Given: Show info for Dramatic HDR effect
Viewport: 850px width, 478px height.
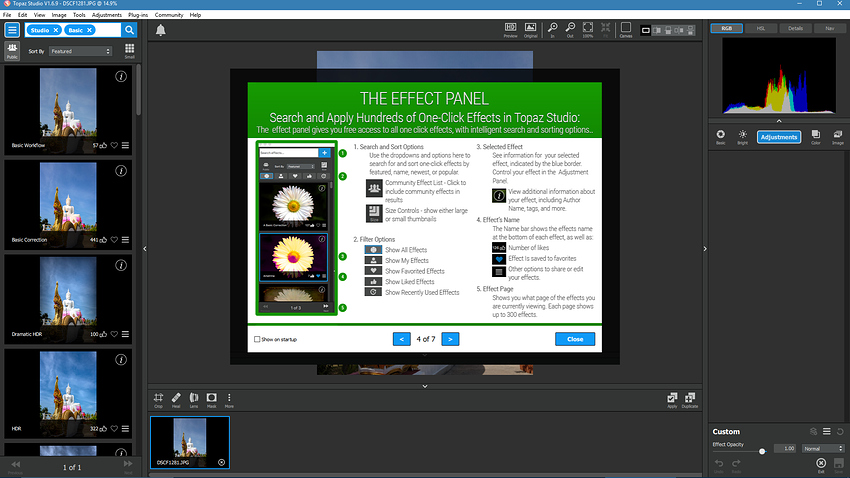Looking at the screenshot, I should point(121,265).
